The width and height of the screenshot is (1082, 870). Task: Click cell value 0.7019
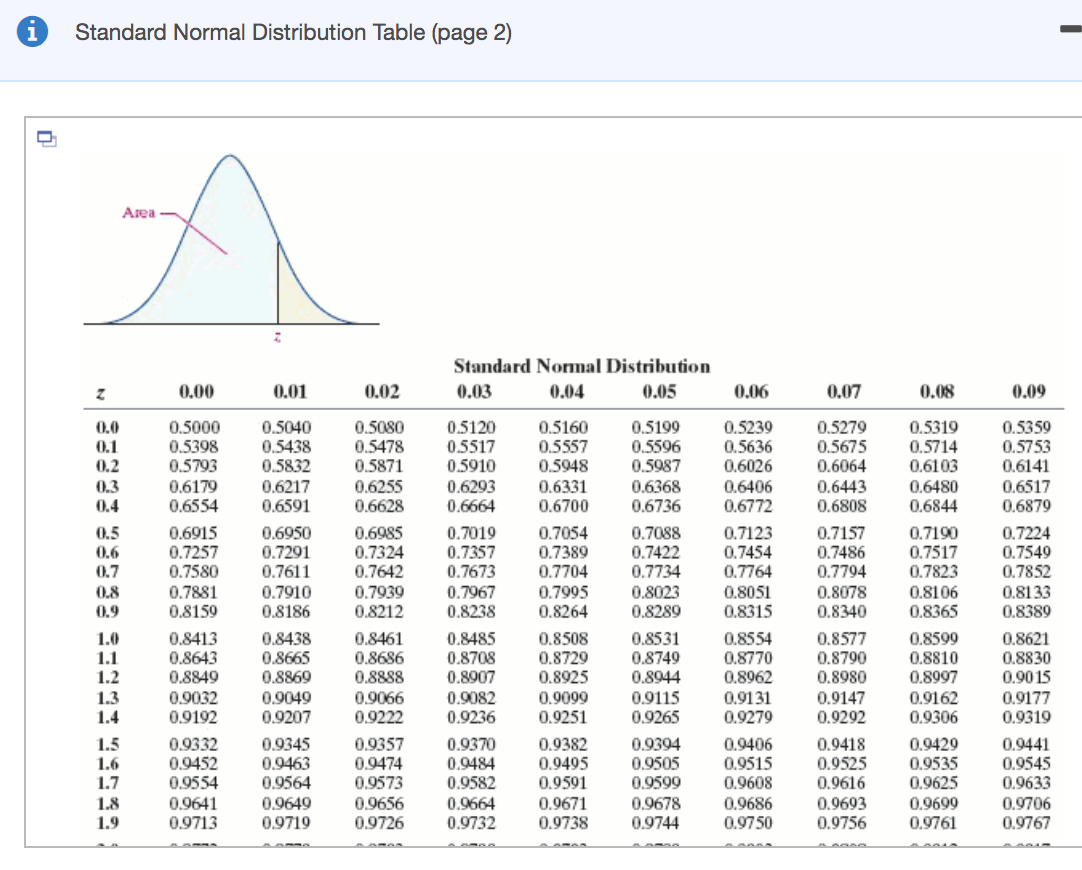coord(471,533)
